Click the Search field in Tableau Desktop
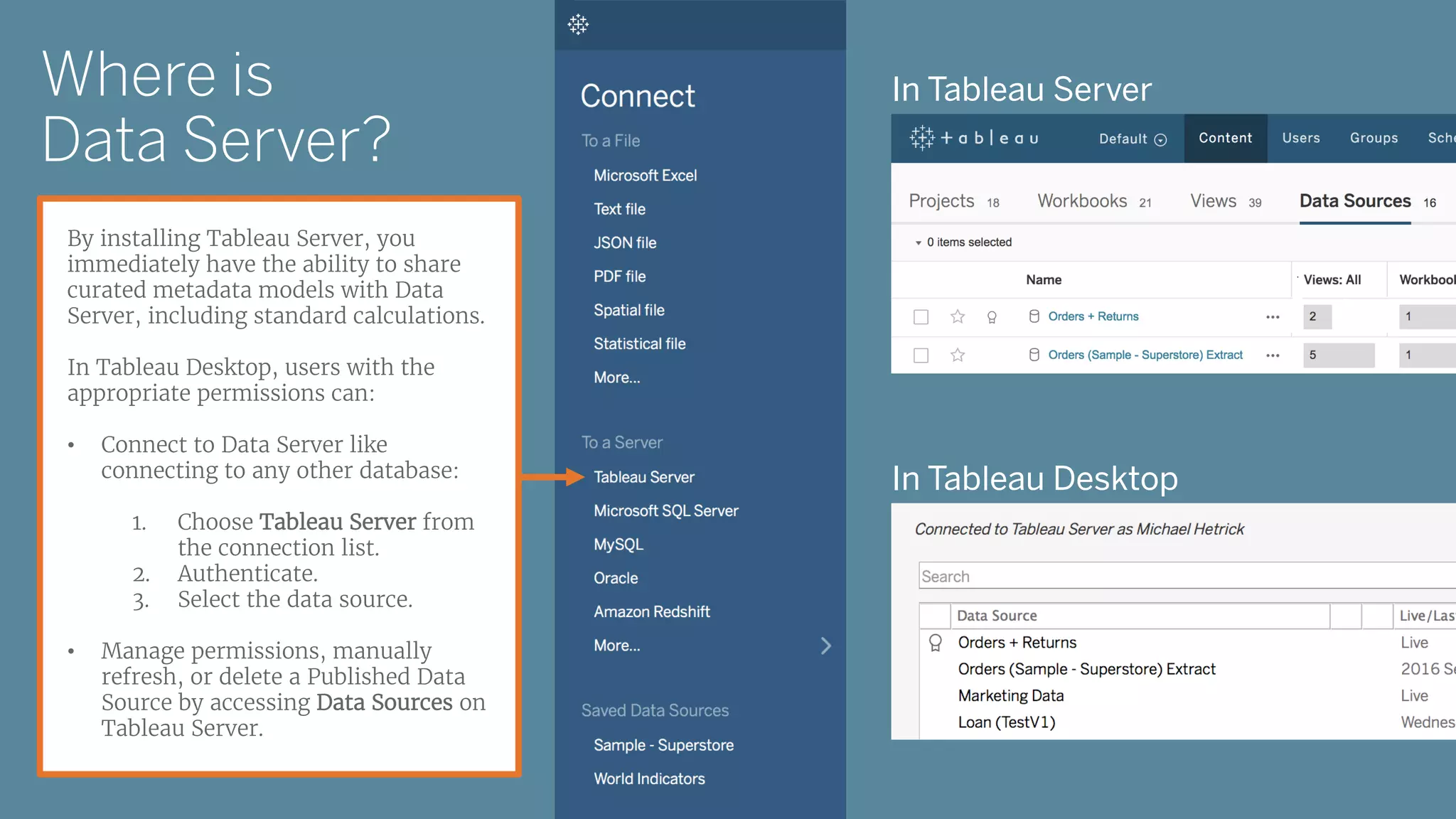Viewport: 1456px width, 819px height. click(x=1187, y=576)
